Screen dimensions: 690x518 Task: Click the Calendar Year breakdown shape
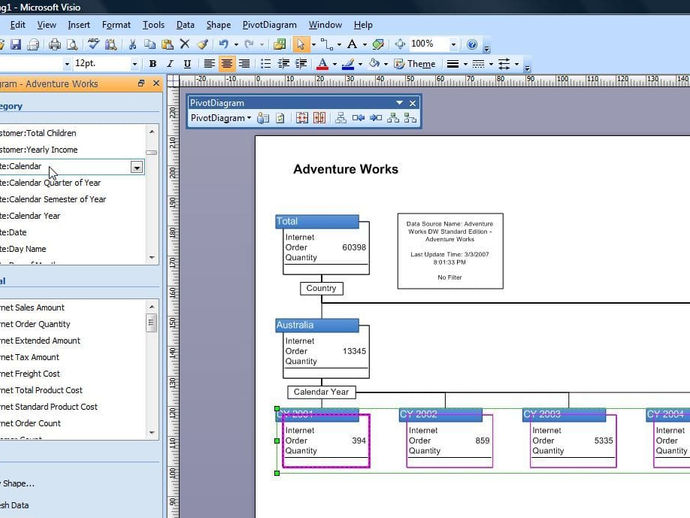[321, 392]
